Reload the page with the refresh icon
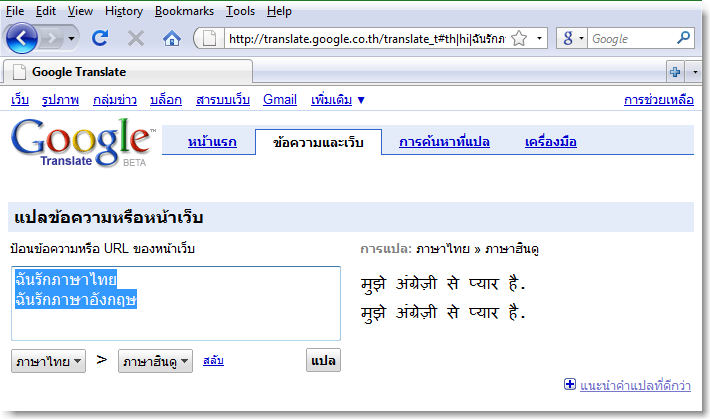Screen dimensions: 710x419 pyautogui.click(x=100, y=38)
